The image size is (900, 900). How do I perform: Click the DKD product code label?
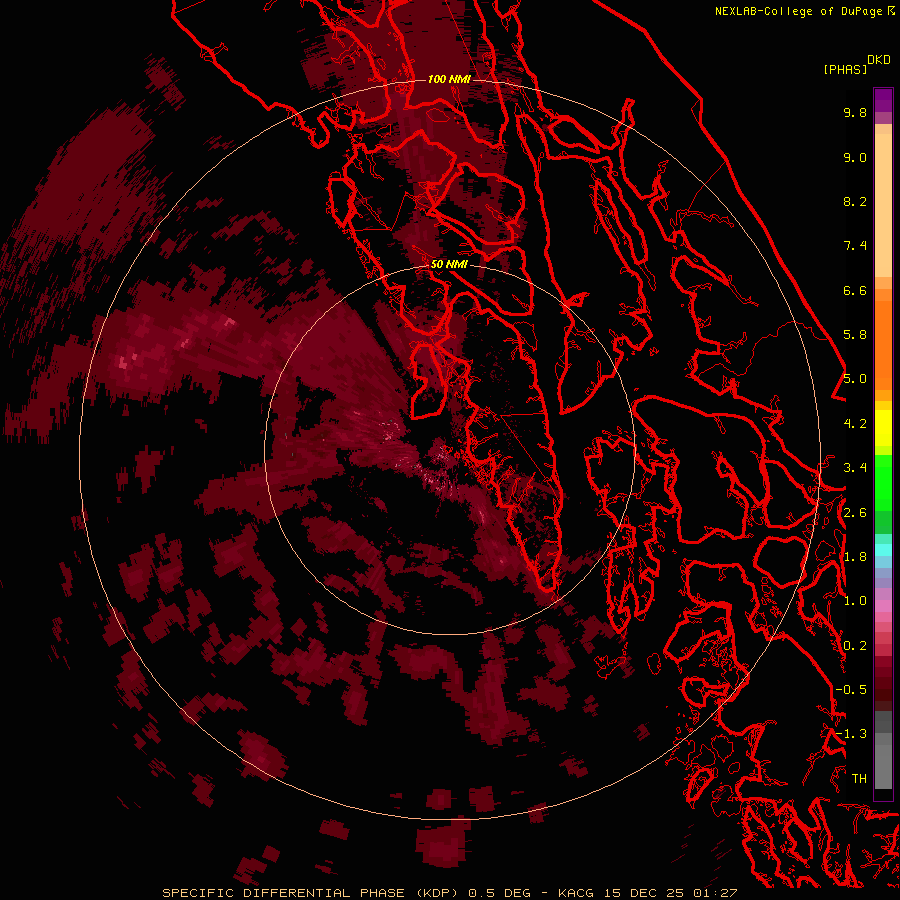tap(878, 60)
